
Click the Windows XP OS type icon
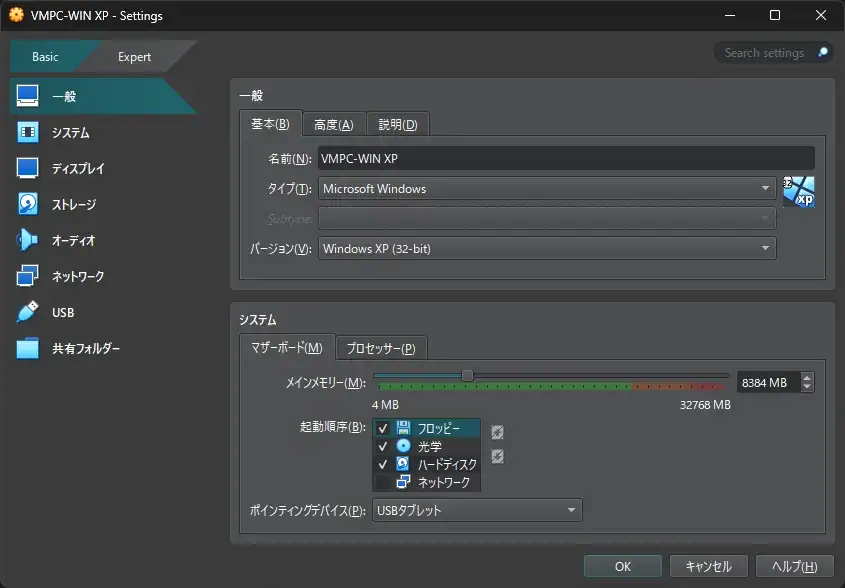[798, 191]
